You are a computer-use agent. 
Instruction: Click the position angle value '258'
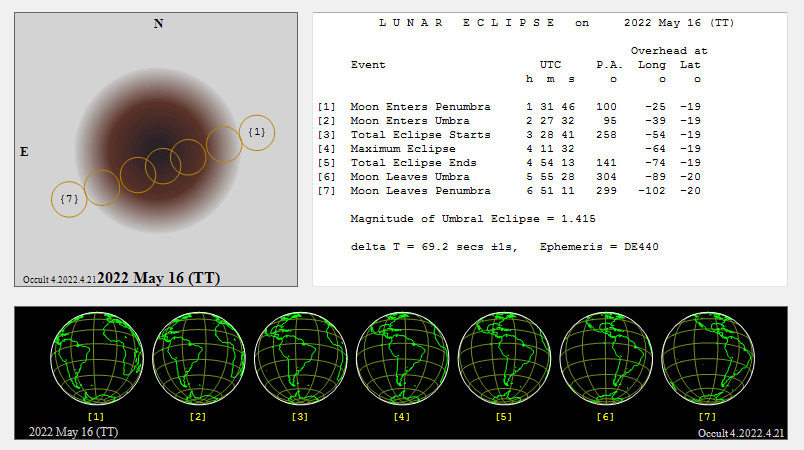(x=606, y=135)
